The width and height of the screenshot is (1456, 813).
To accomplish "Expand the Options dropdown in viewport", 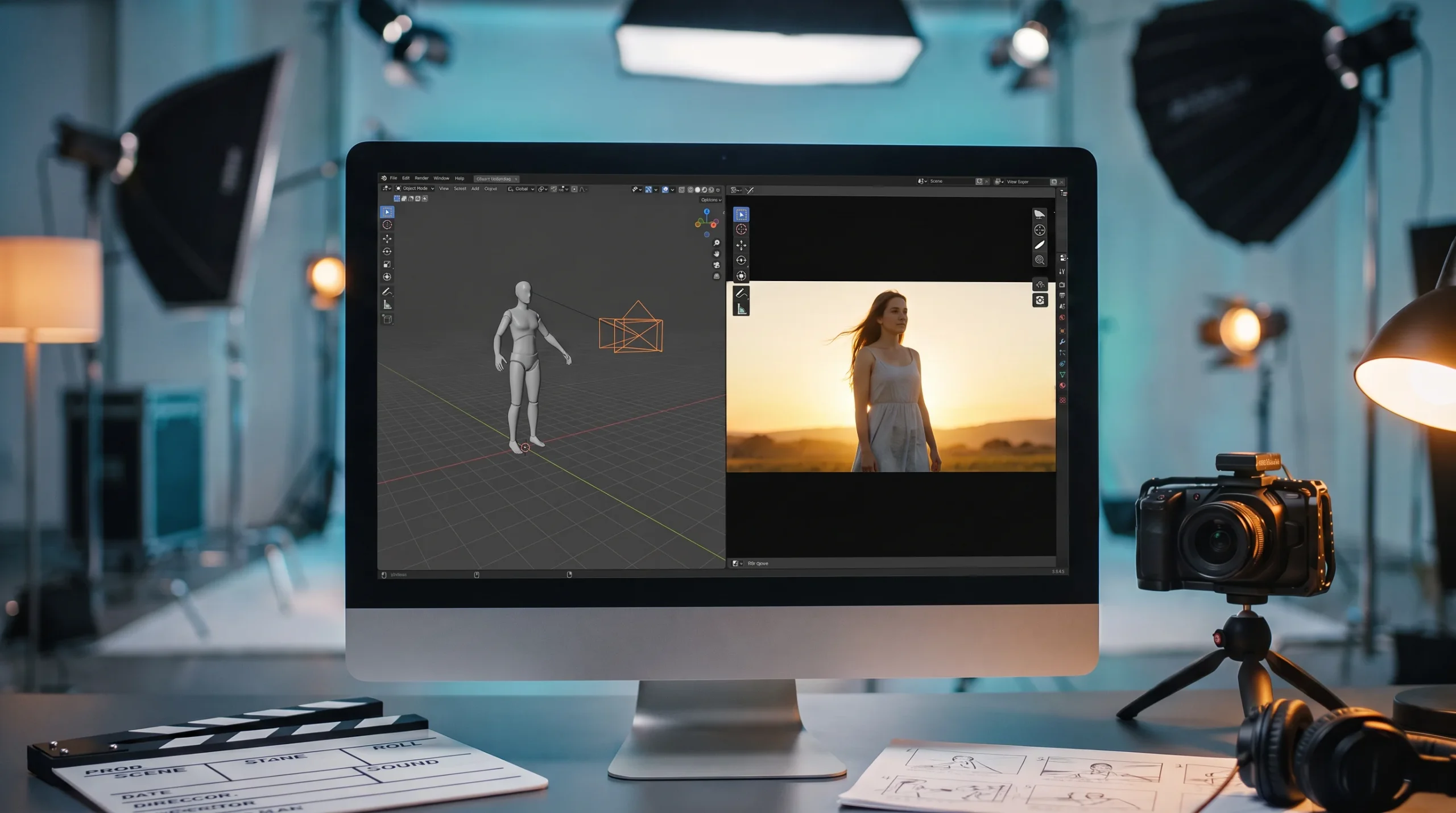I will (x=711, y=200).
